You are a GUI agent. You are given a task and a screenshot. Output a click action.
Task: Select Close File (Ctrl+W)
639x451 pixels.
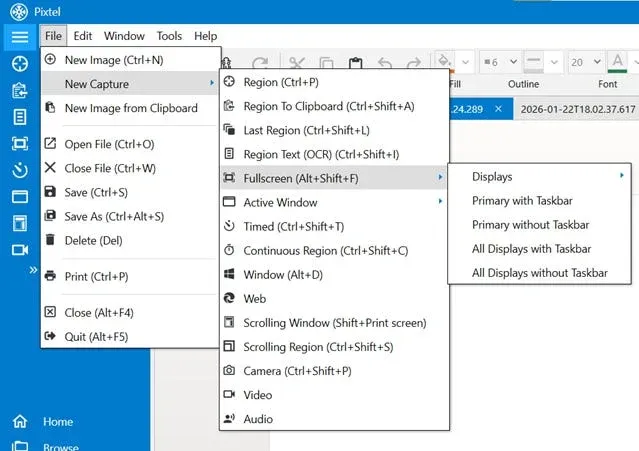pyautogui.click(x=130, y=168)
